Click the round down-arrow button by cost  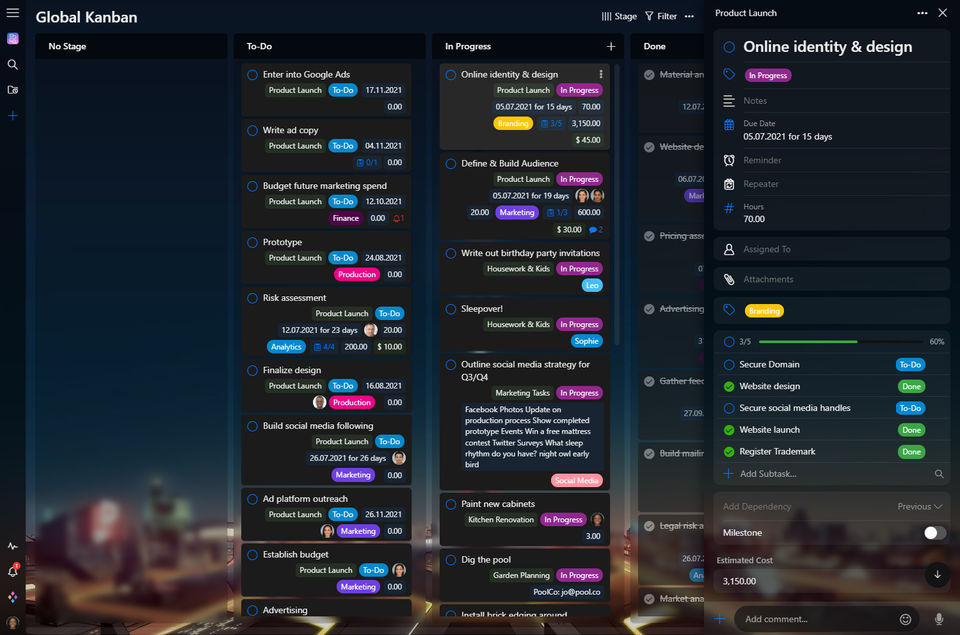937,574
